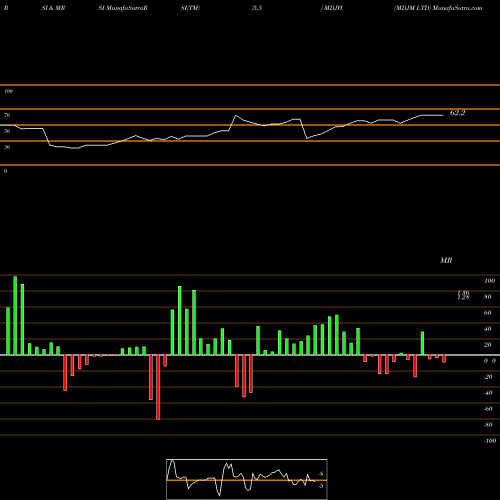Image resolution: width=500 pixels, height=500 pixels.
Task: Select the "SI & MR" header text
Action: (x=53, y=8)
